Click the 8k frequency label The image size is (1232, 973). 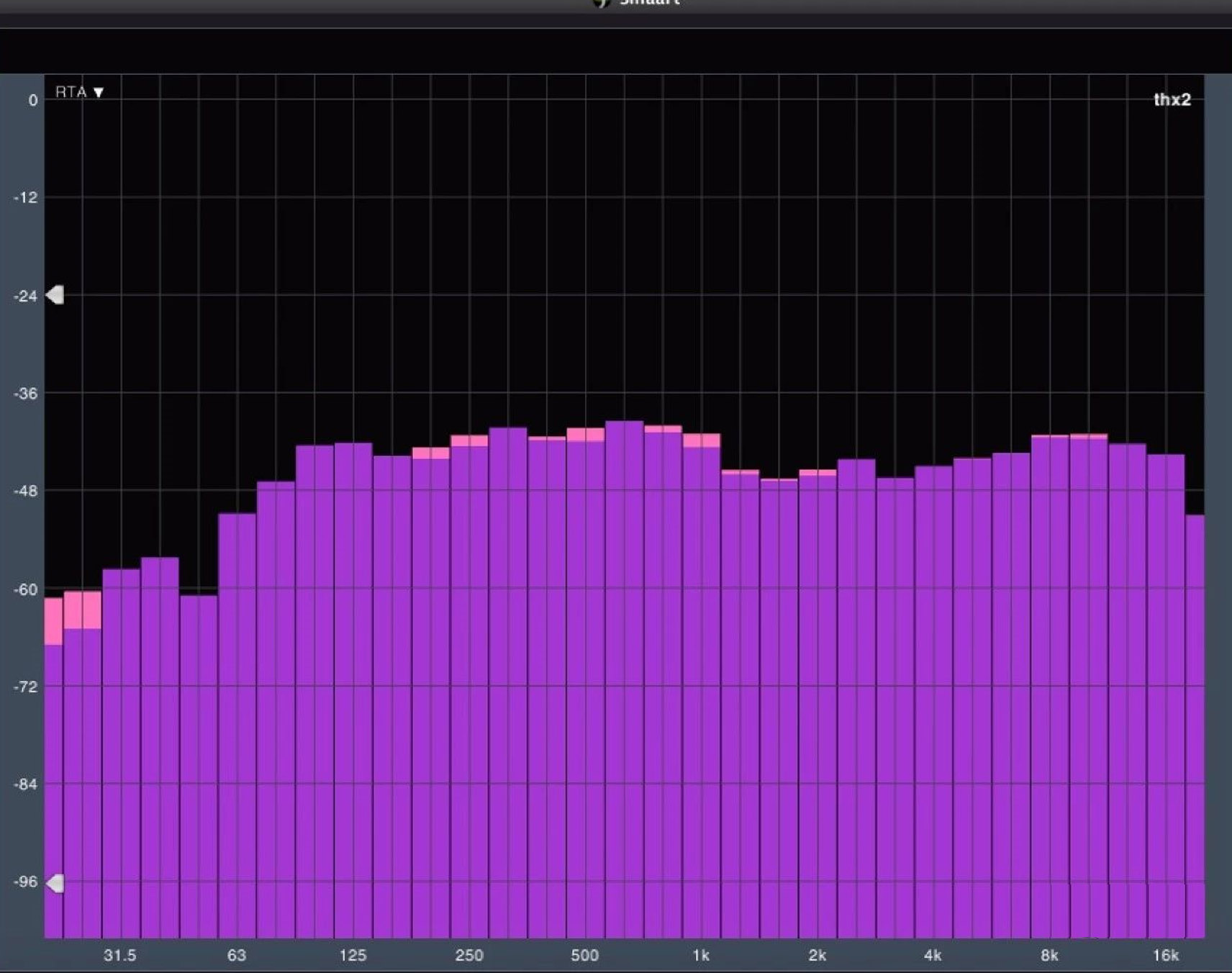click(x=1049, y=955)
